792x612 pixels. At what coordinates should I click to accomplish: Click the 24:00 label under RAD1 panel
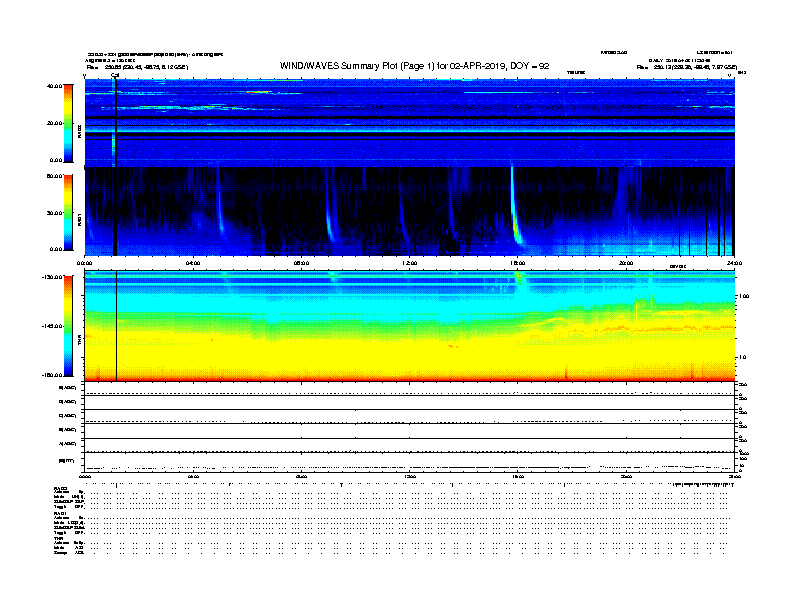click(734, 263)
